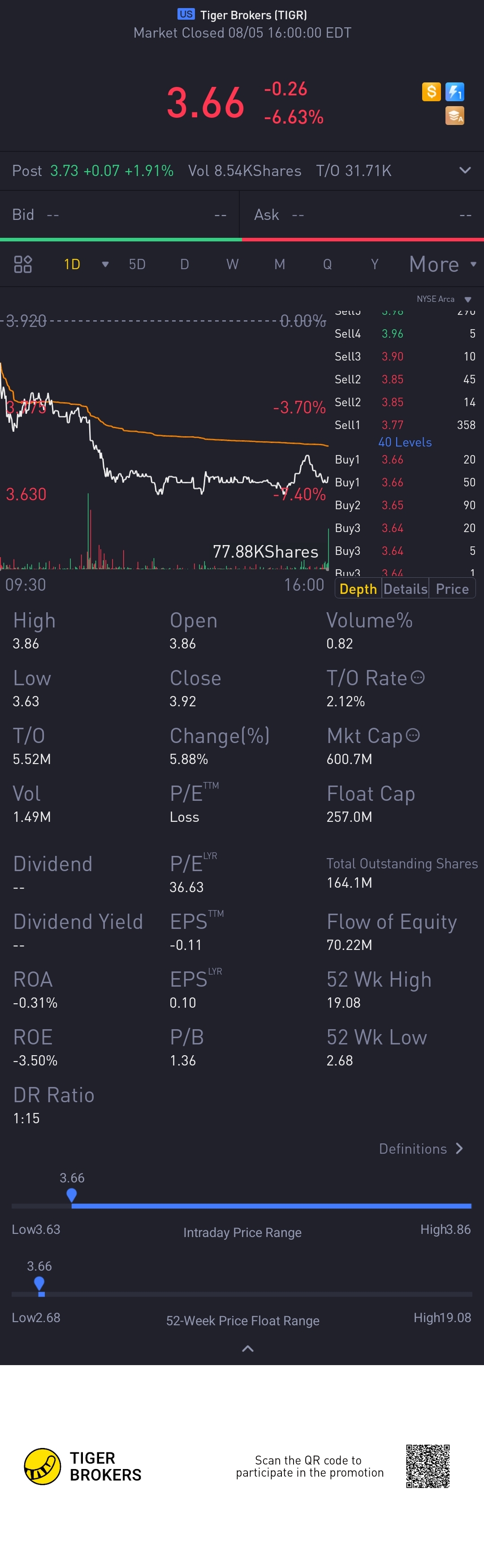
Task: Open the 1D interval dropdown arrow
Action: (x=105, y=264)
